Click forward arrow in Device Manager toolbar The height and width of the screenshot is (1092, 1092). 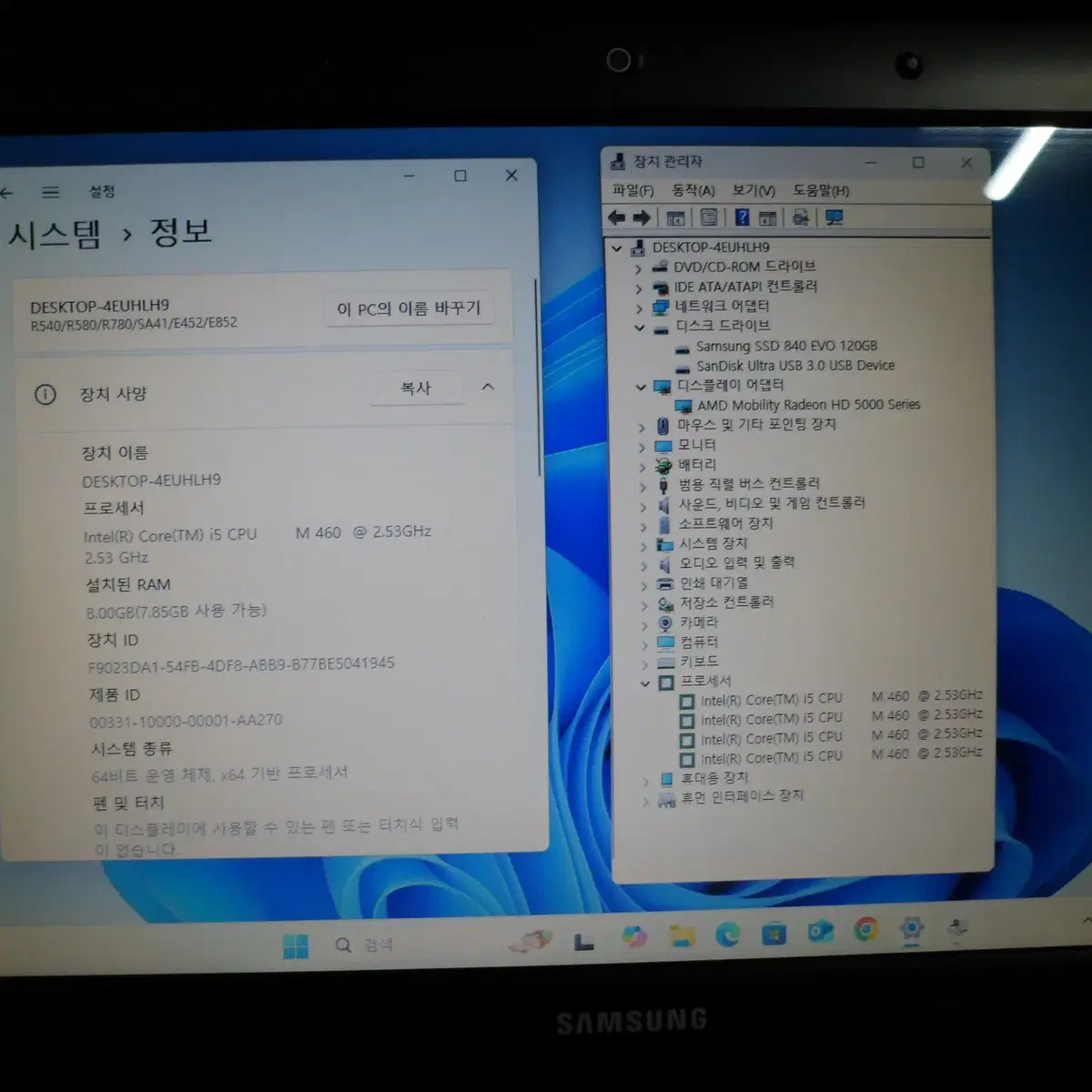[642, 217]
